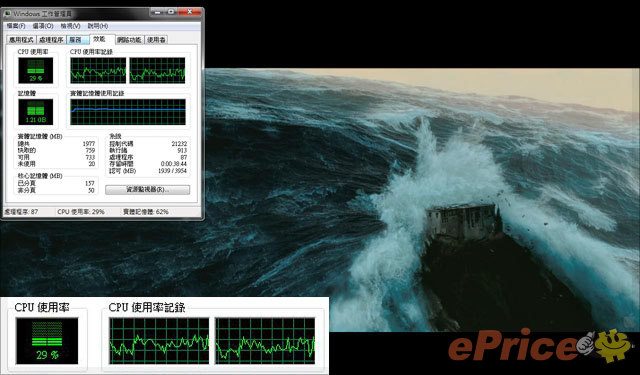Viewport: 640px width, 375px height.
Task: Click the memory 1.21 GB gauge
Action: [x=36, y=112]
